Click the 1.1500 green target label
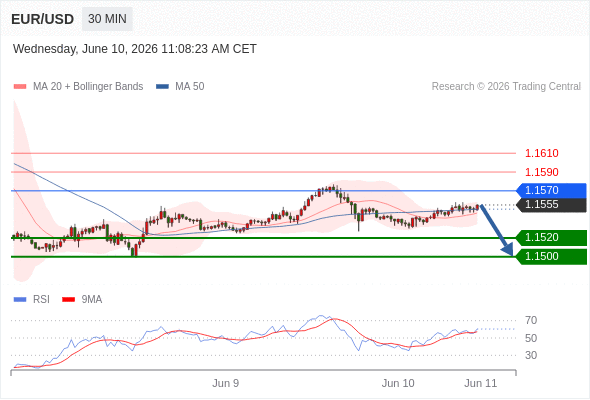590x400 pixels. coord(551,256)
